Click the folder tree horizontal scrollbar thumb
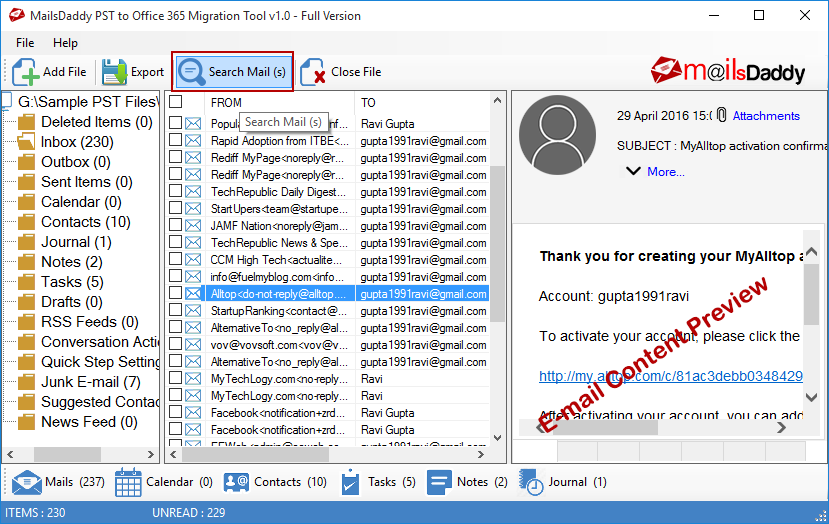Screen dimensions: 829x524 67,454
